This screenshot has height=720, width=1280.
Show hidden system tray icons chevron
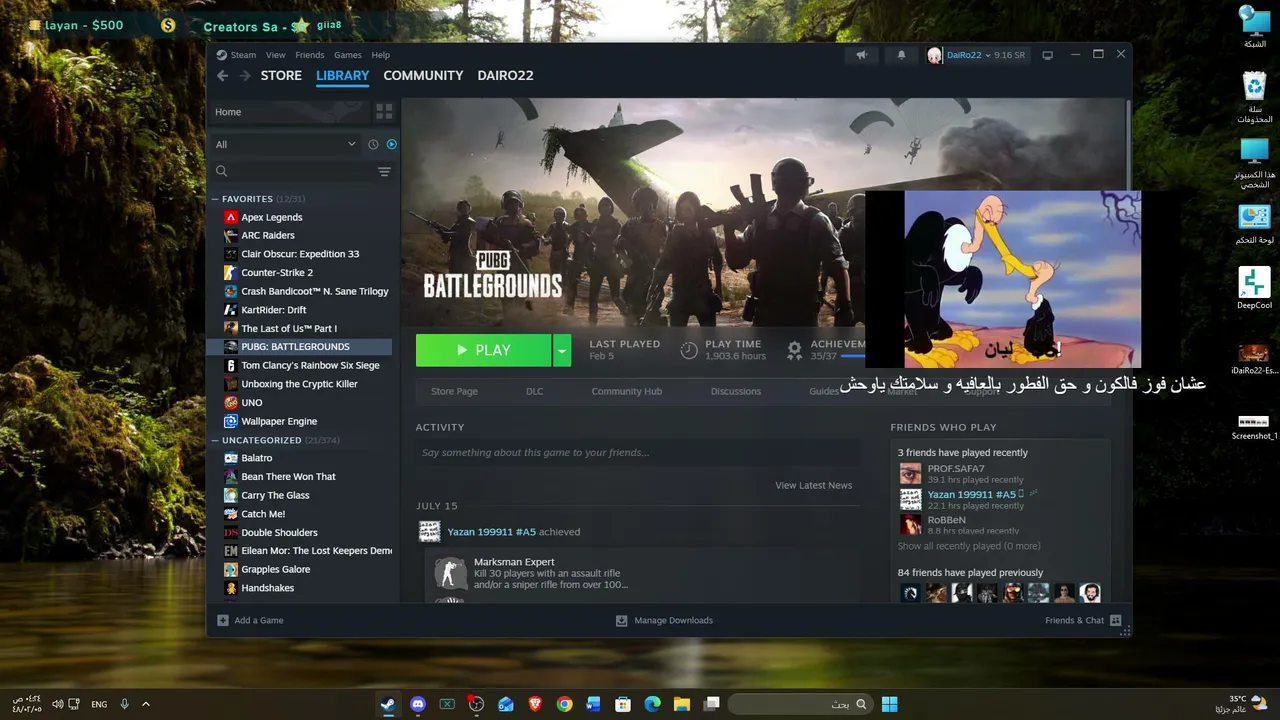click(x=146, y=704)
